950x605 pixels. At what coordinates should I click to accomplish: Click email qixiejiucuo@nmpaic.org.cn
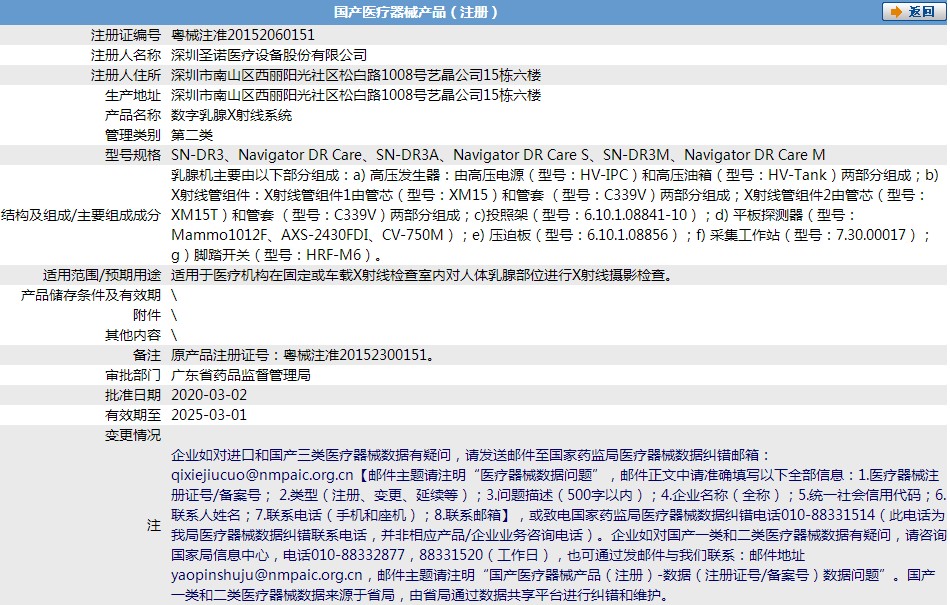click(262, 475)
